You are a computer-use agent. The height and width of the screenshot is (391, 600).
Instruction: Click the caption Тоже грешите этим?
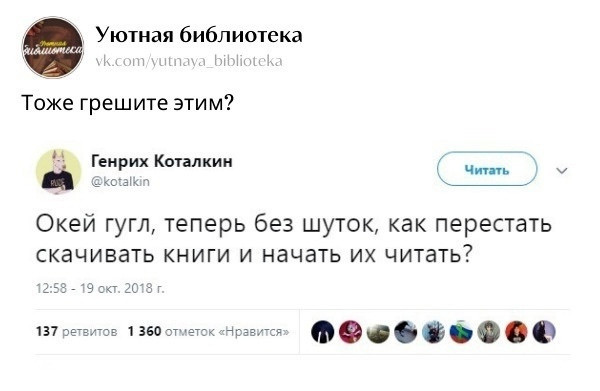128,103
